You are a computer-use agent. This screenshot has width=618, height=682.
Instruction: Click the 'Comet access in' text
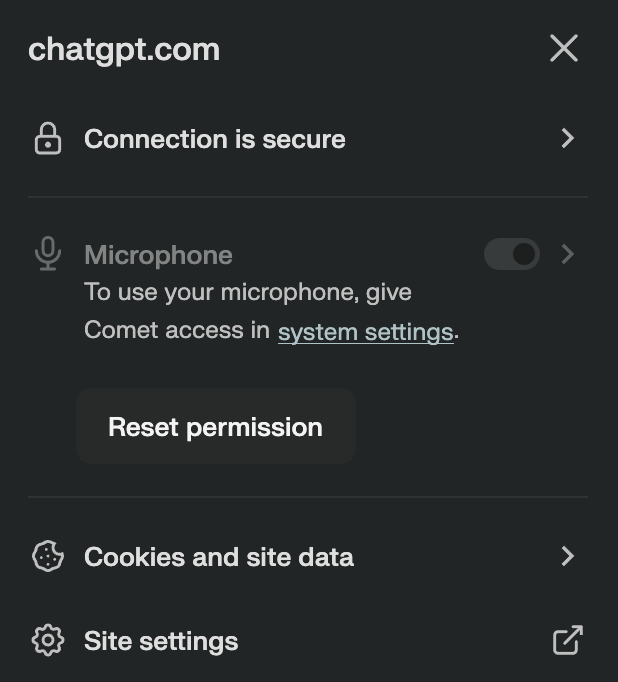177,331
